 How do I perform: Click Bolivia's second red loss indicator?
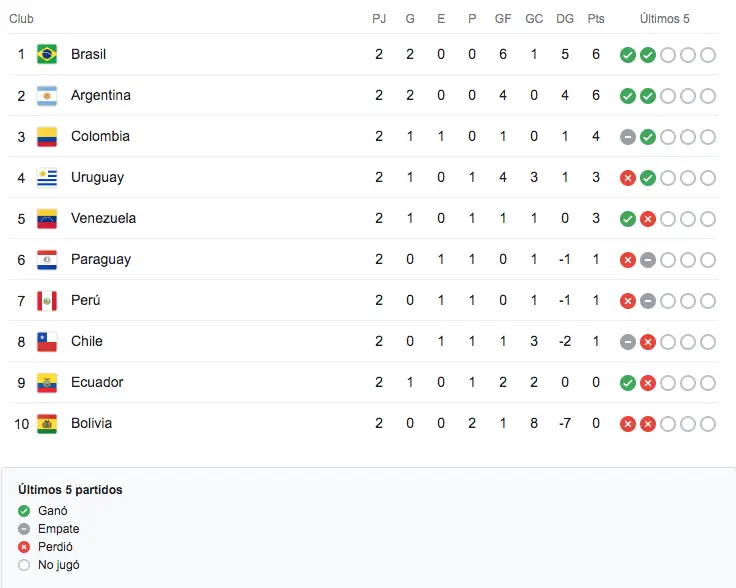648,424
